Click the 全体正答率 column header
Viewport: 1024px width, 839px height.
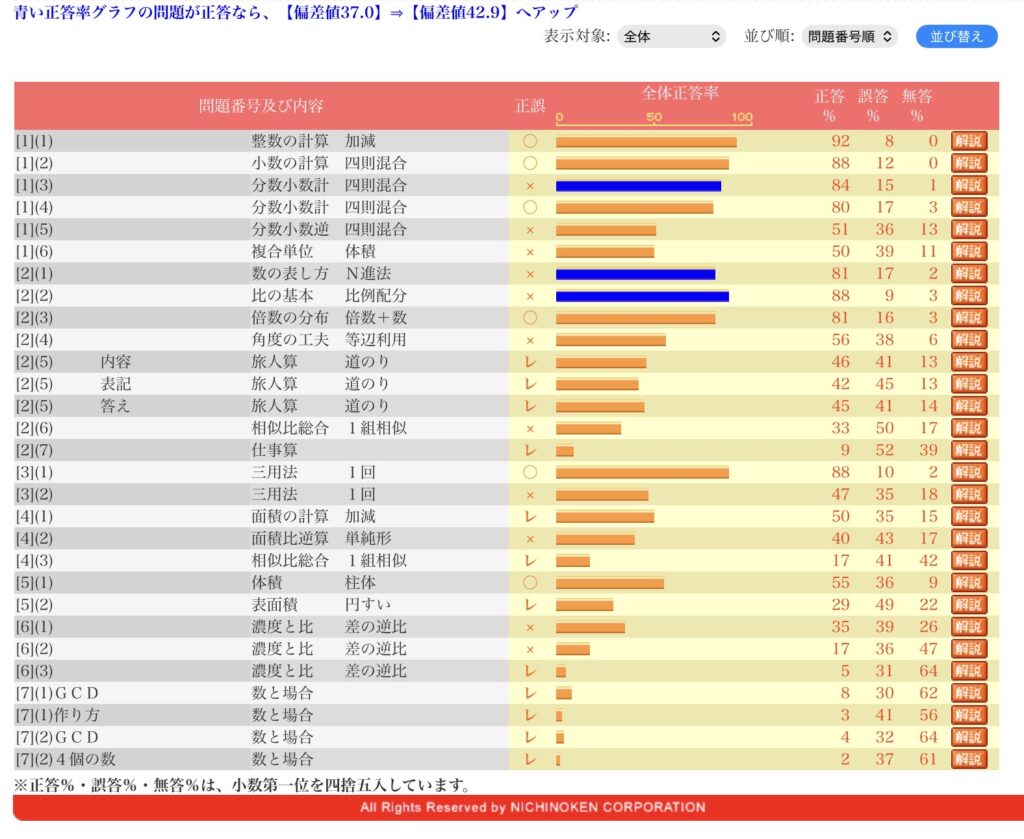click(680, 93)
